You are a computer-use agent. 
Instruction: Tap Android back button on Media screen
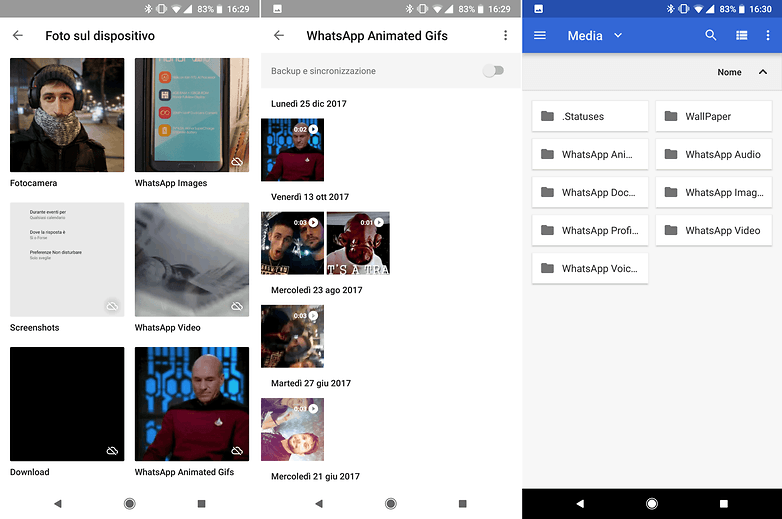click(580, 504)
